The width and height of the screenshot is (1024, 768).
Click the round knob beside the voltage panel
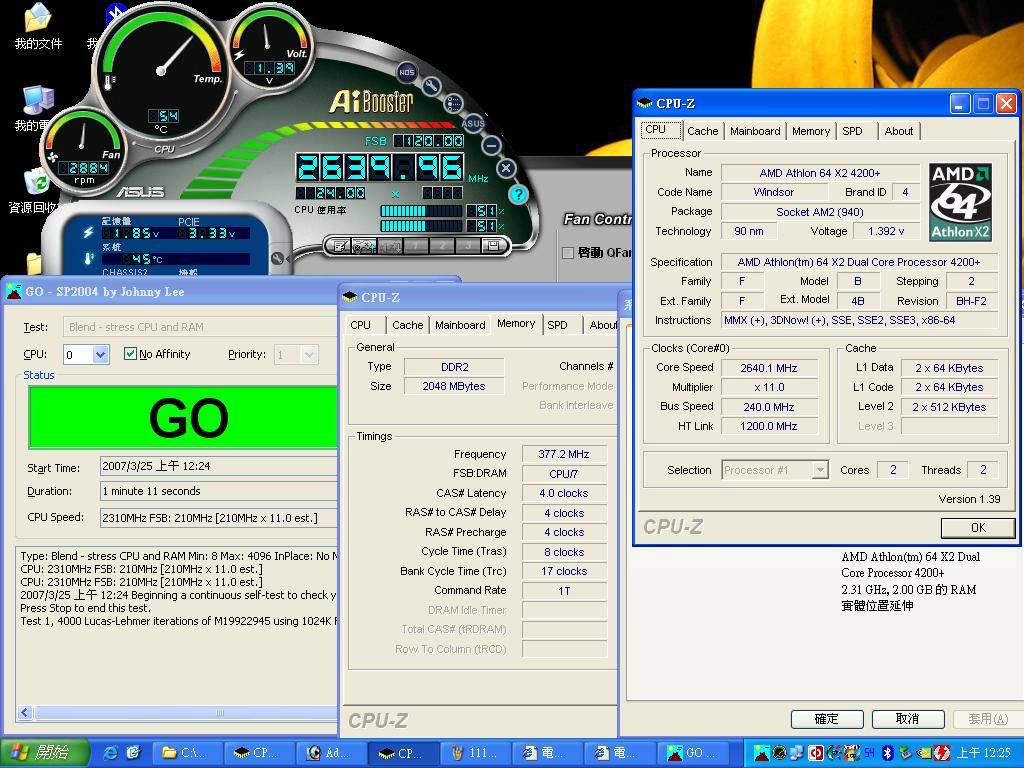click(277, 259)
